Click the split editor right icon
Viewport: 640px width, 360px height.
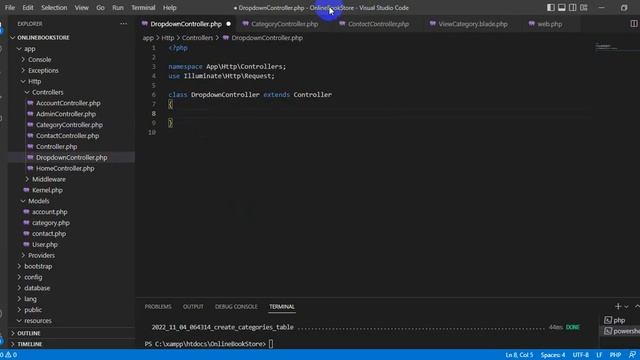(634, 24)
